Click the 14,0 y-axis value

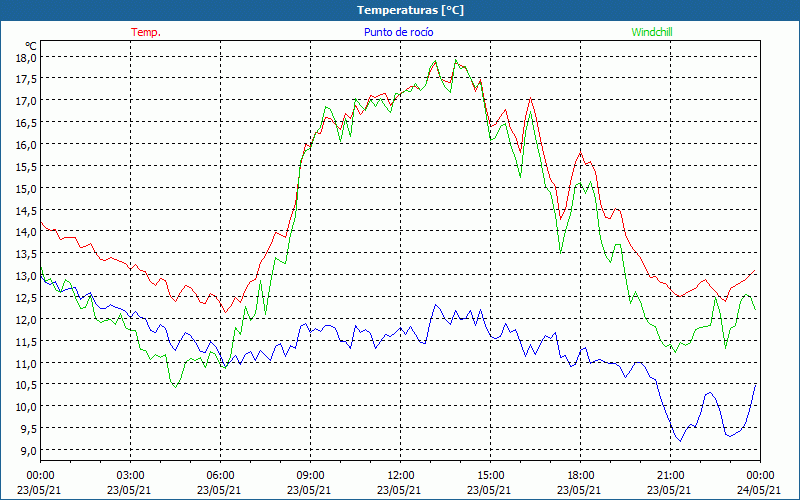coord(26,232)
